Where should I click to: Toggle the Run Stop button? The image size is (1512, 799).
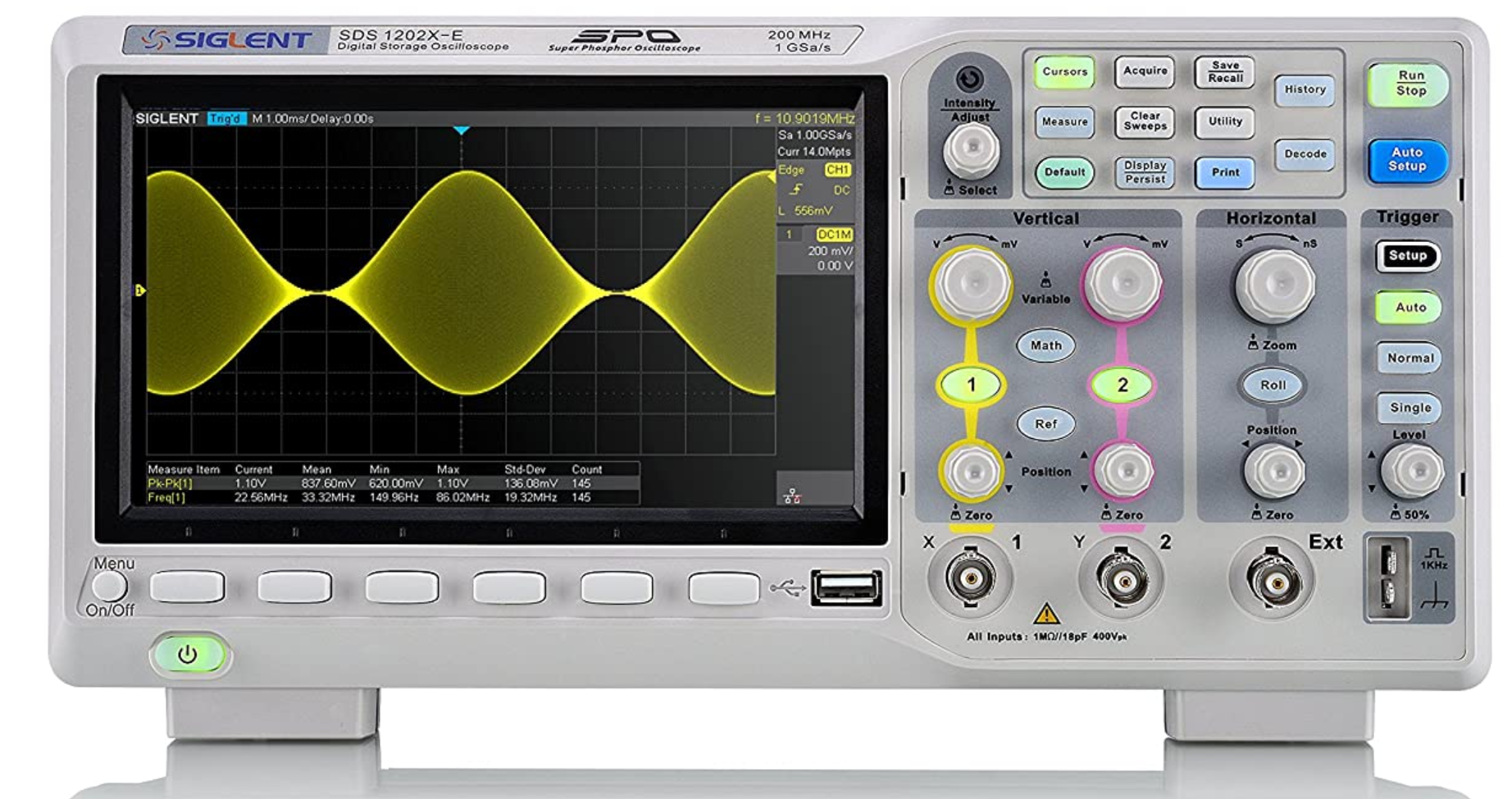tap(1410, 84)
